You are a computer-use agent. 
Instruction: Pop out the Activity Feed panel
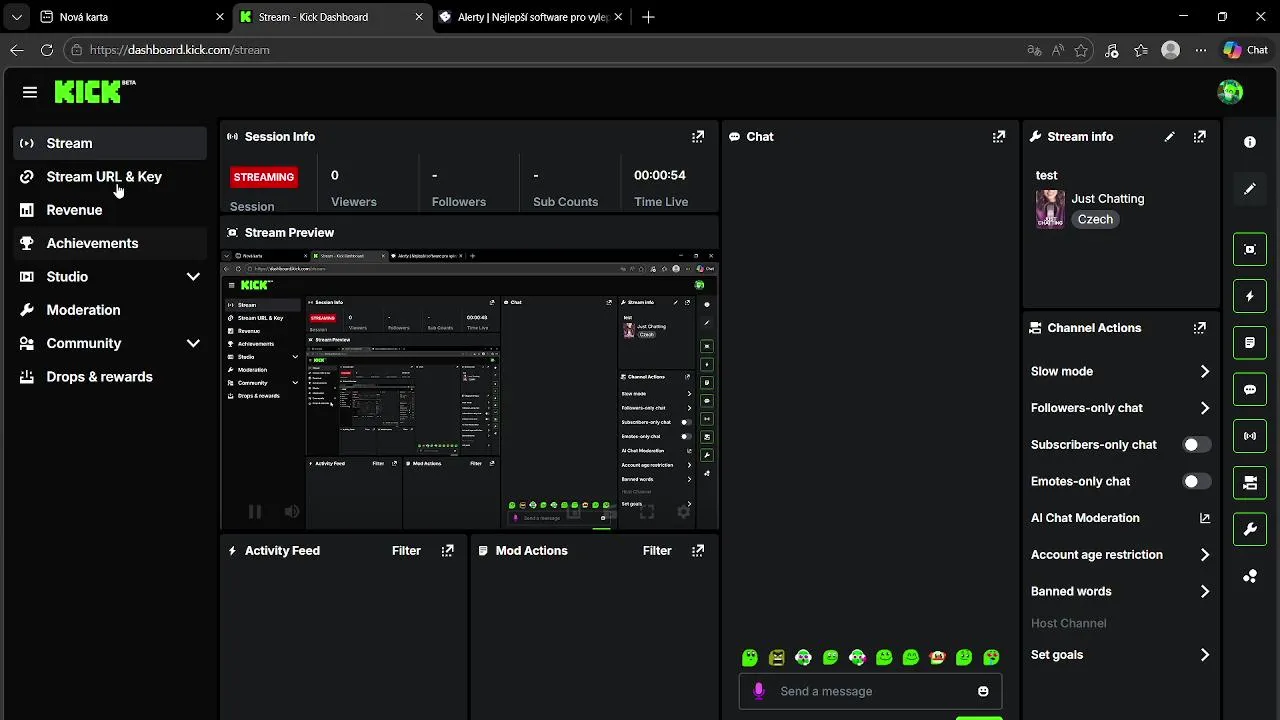pyautogui.click(x=447, y=551)
